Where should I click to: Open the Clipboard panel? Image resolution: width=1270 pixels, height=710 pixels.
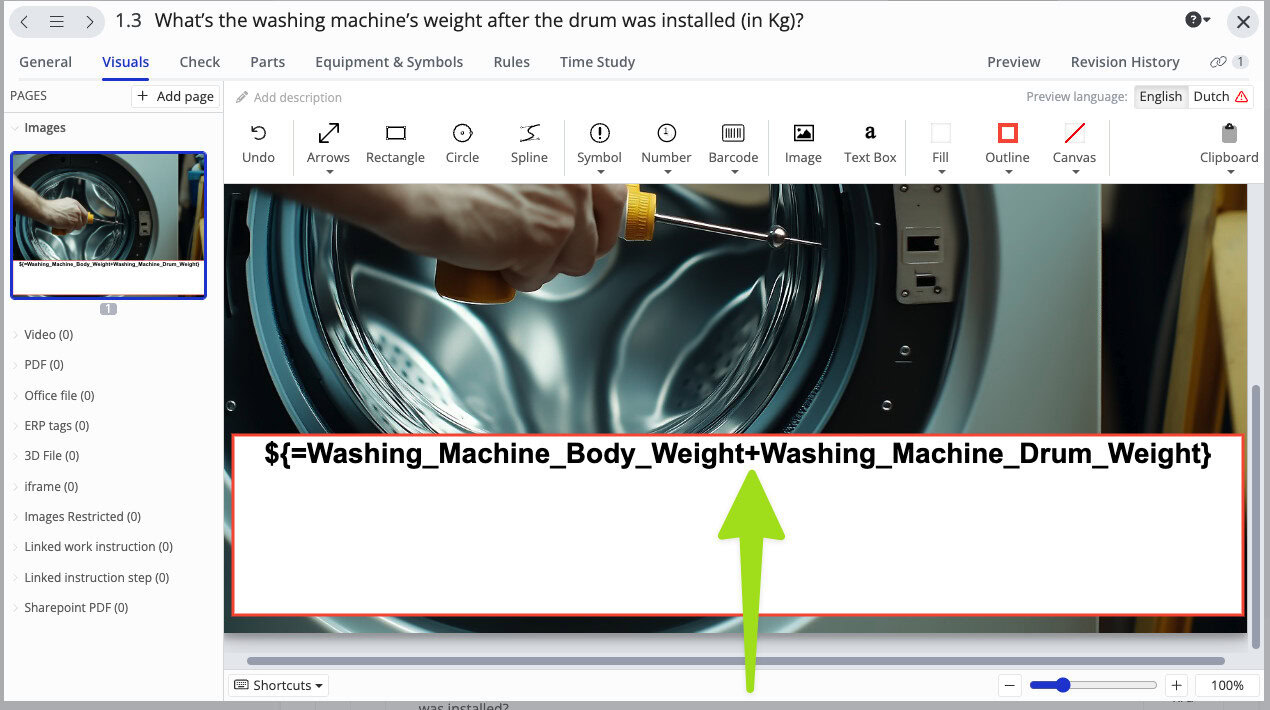(1228, 143)
